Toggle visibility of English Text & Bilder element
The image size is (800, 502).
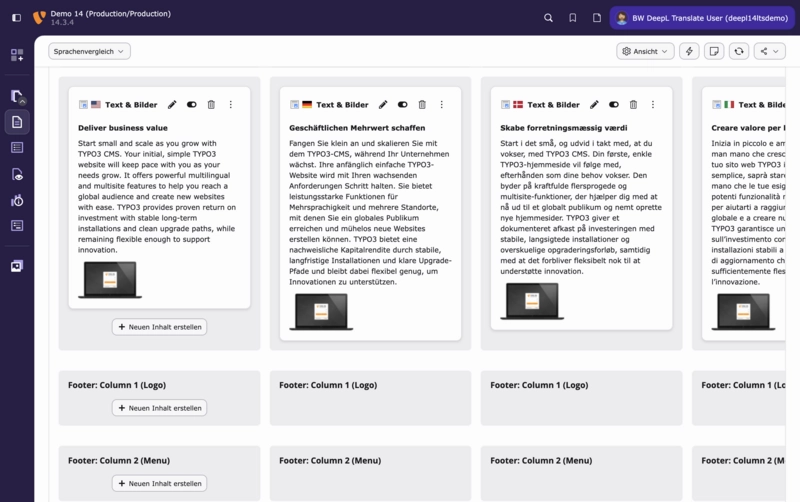coord(192,105)
